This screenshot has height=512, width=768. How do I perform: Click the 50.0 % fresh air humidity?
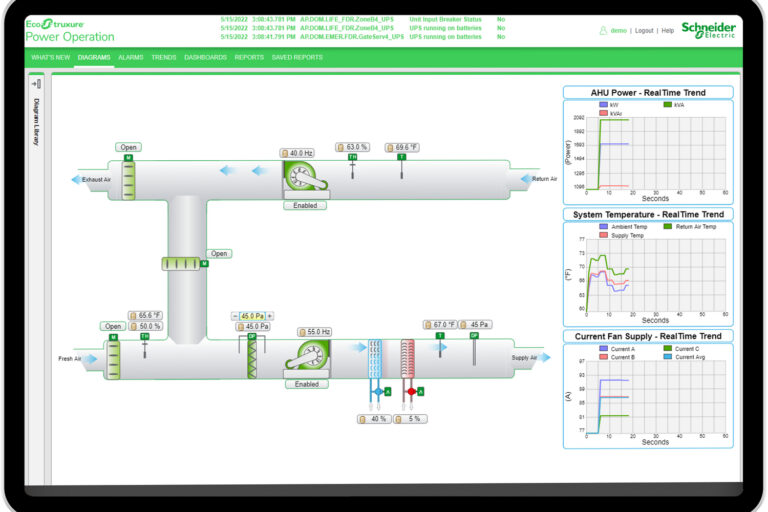pyautogui.click(x=145, y=326)
